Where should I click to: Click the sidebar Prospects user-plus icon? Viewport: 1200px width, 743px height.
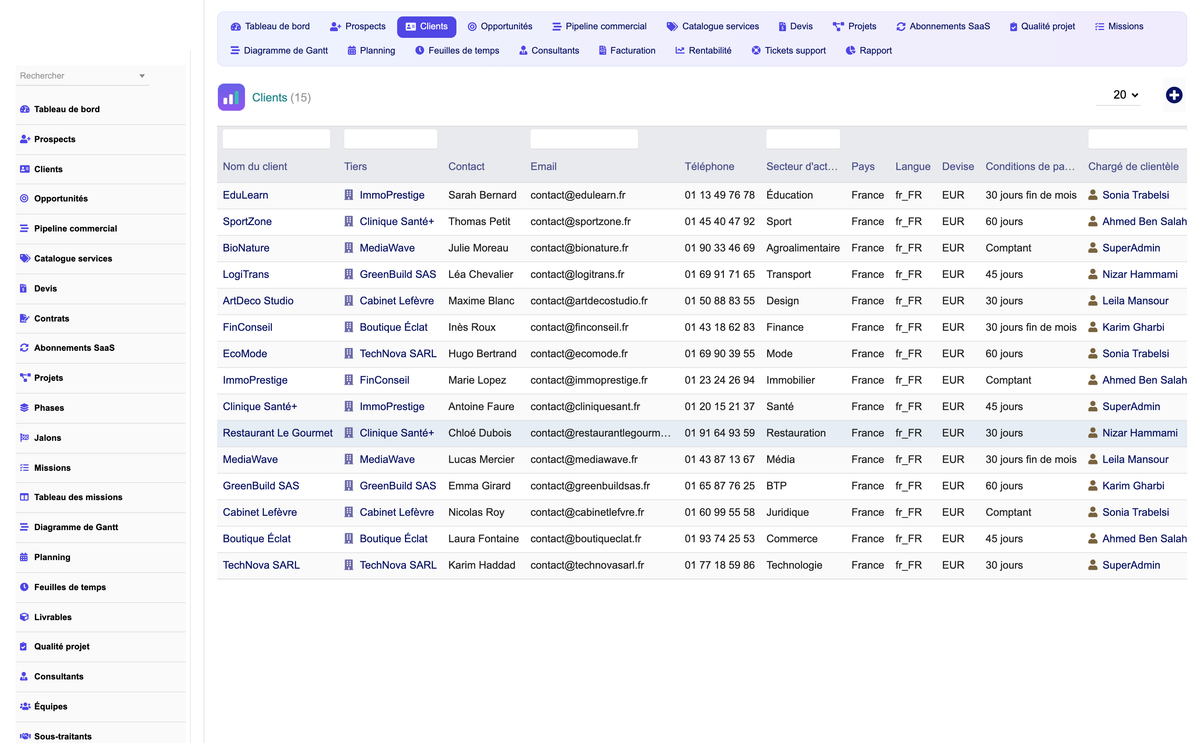point(25,139)
